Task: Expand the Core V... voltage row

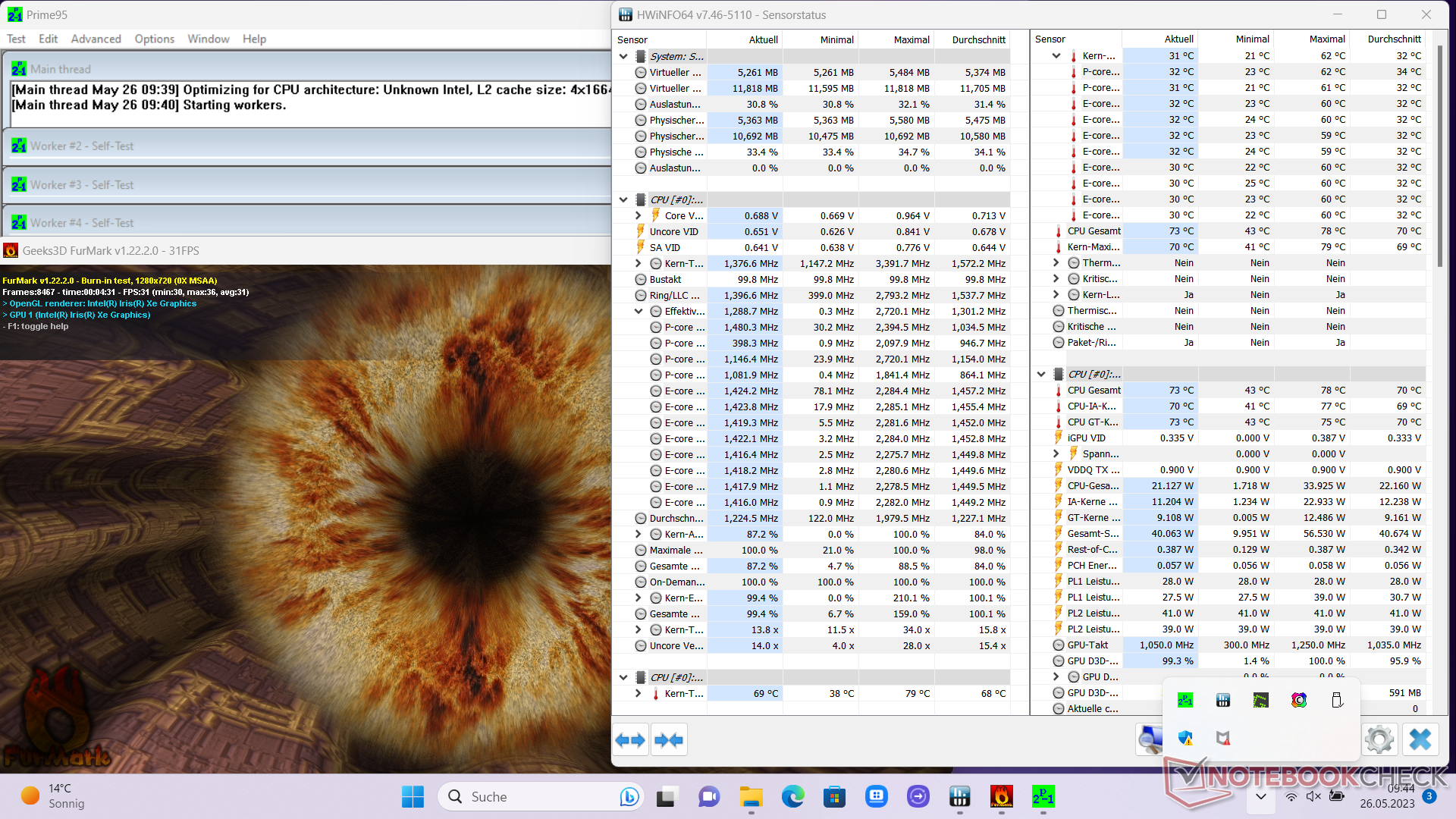Action: [x=639, y=215]
